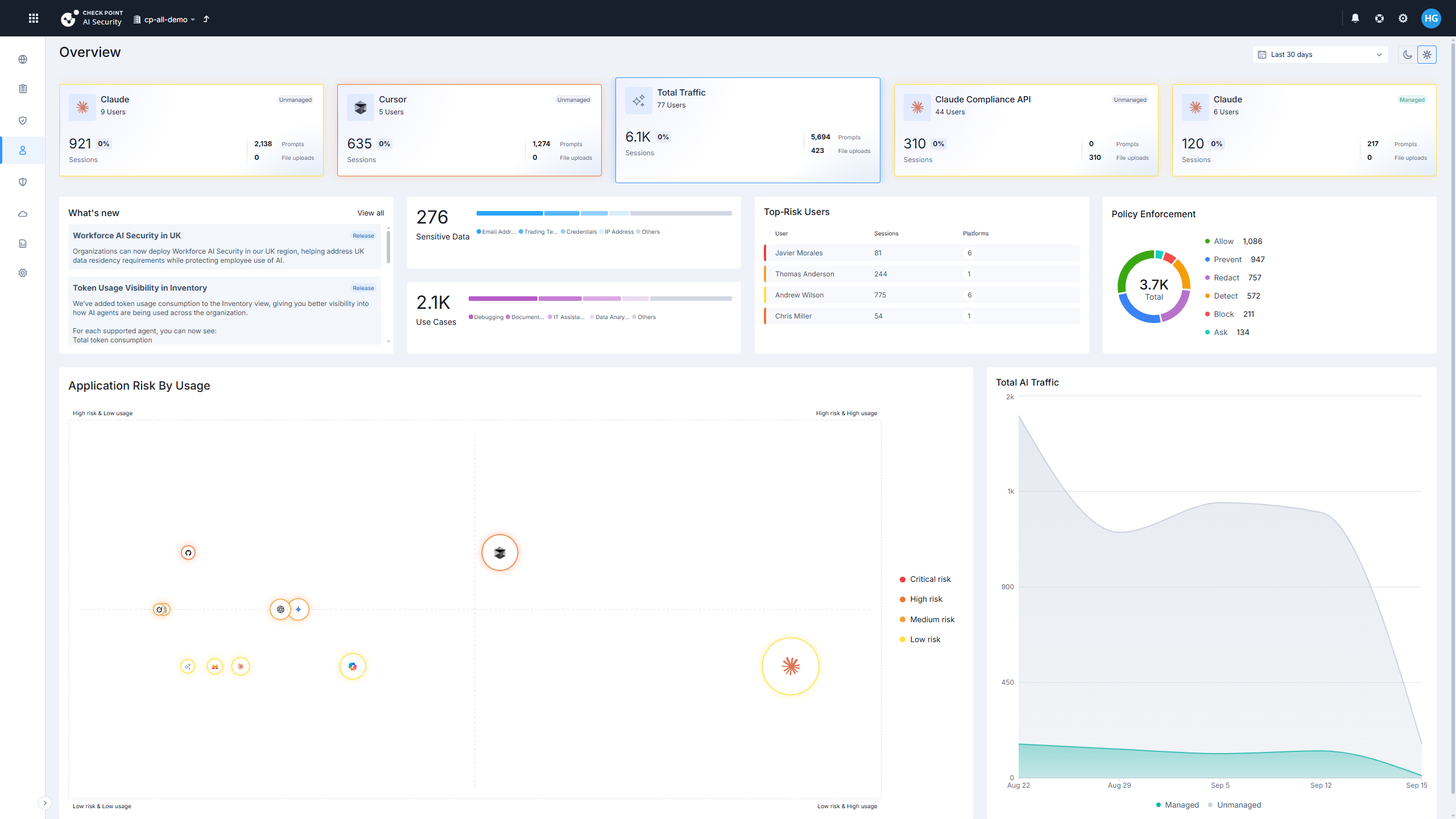This screenshot has height=819, width=1456.
Task: Open the apps grid menu
Action: tap(34, 18)
